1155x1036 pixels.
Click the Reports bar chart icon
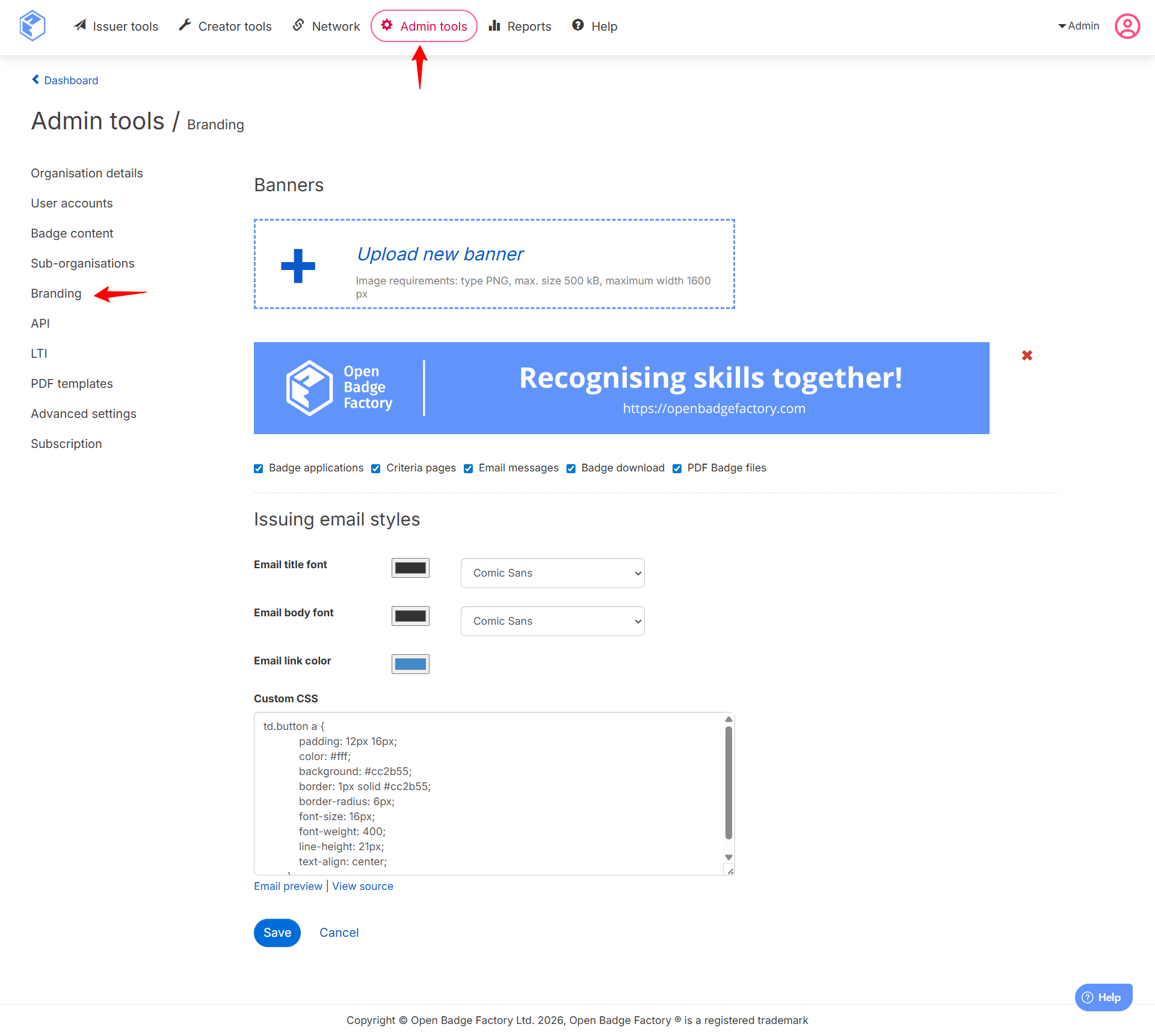(494, 25)
